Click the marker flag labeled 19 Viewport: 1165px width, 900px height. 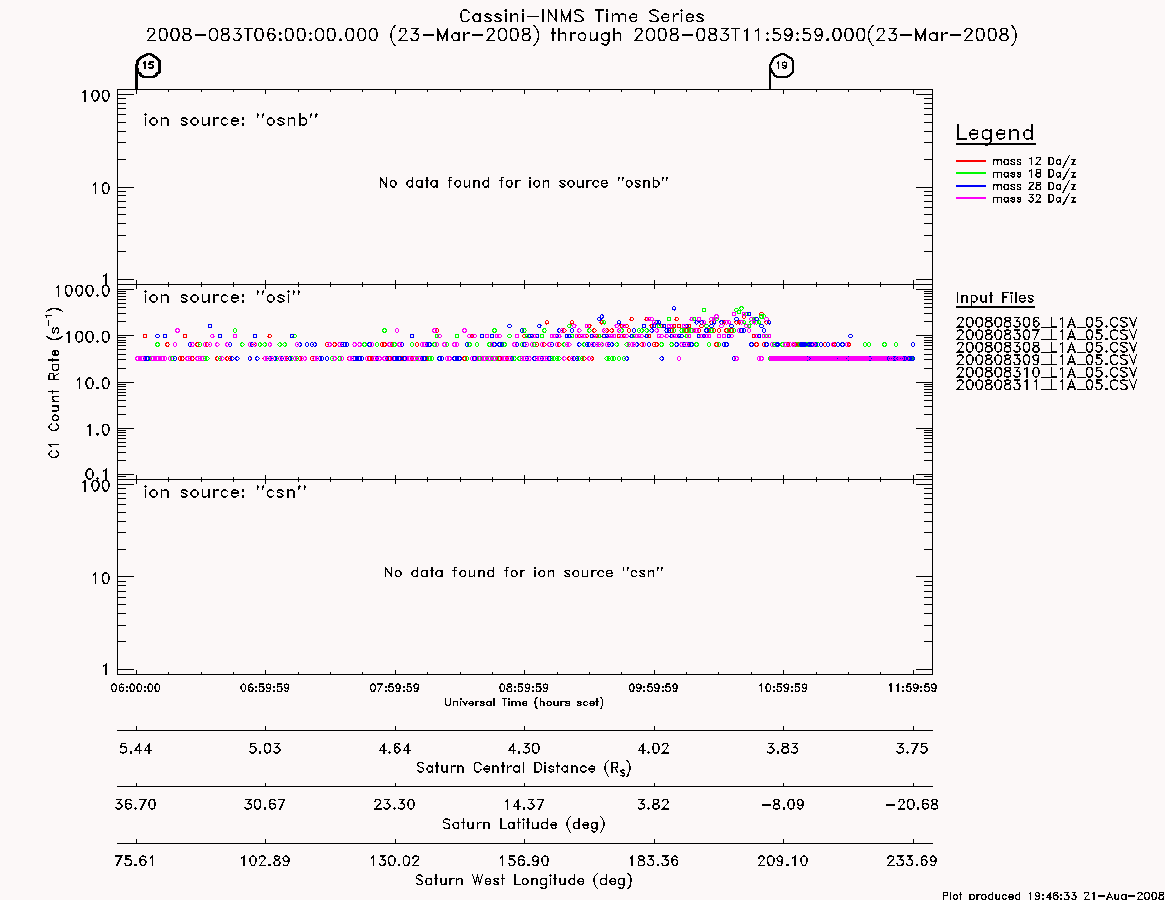(782, 66)
